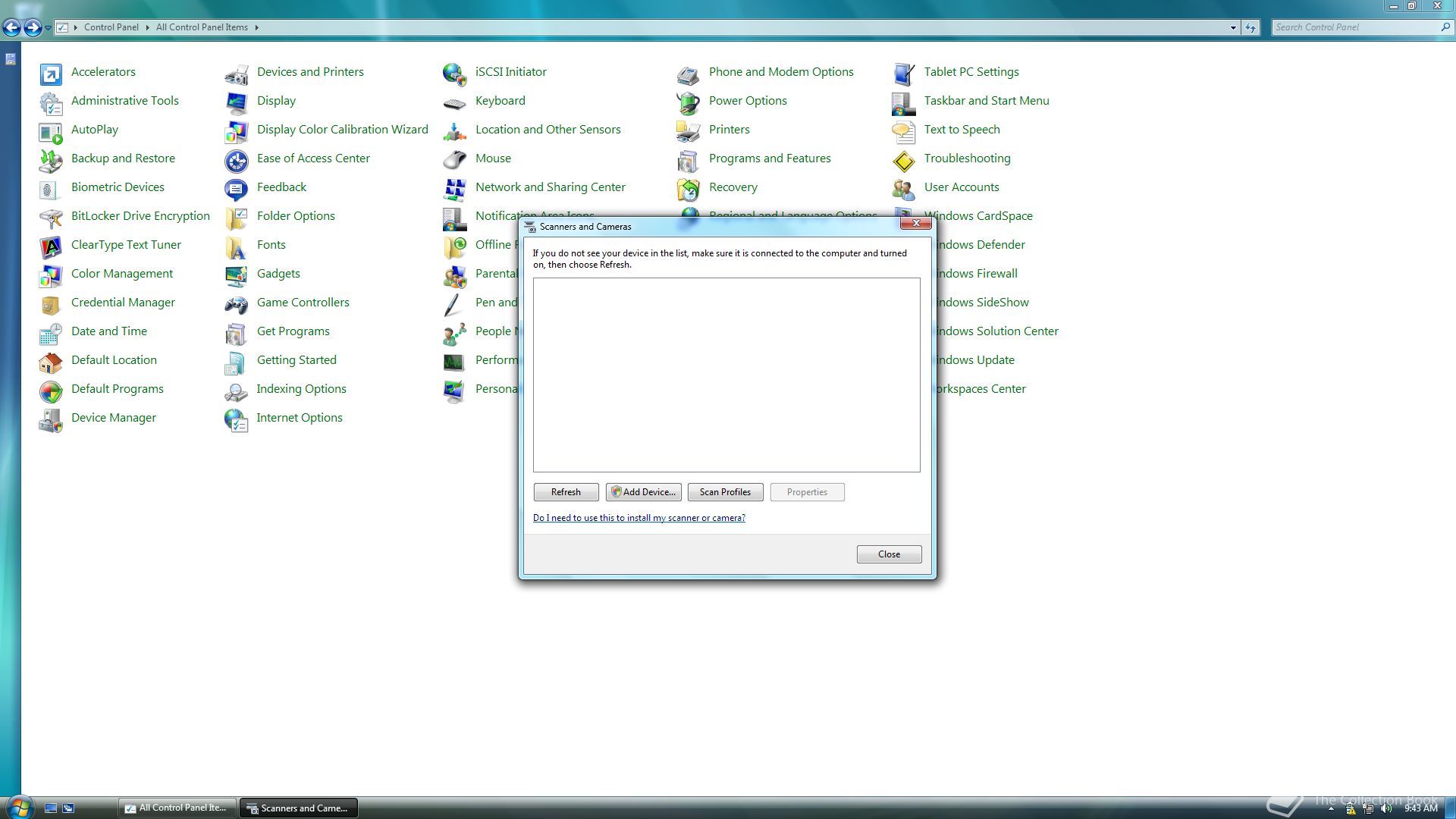Expand the recent pages dropdown arrow

pyautogui.click(x=48, y=28)
